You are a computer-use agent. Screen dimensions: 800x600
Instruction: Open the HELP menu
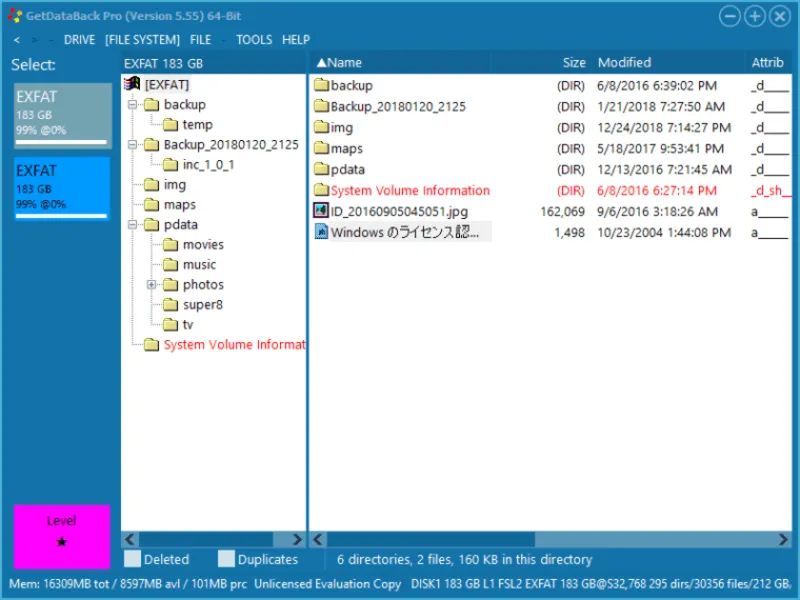tap(295, 39)
